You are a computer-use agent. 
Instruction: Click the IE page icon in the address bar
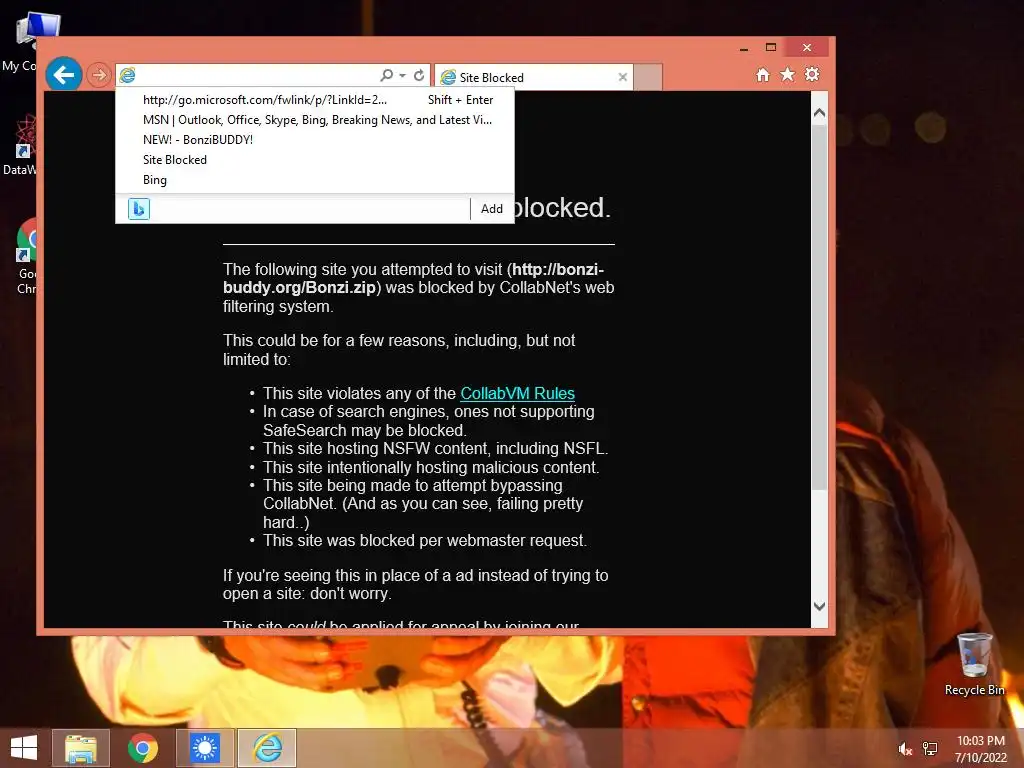point(127,75)
